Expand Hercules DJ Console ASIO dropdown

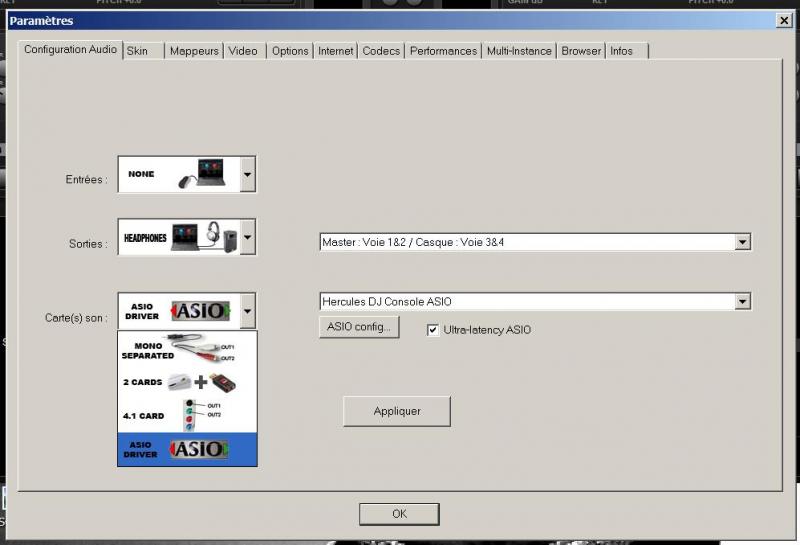742,301
